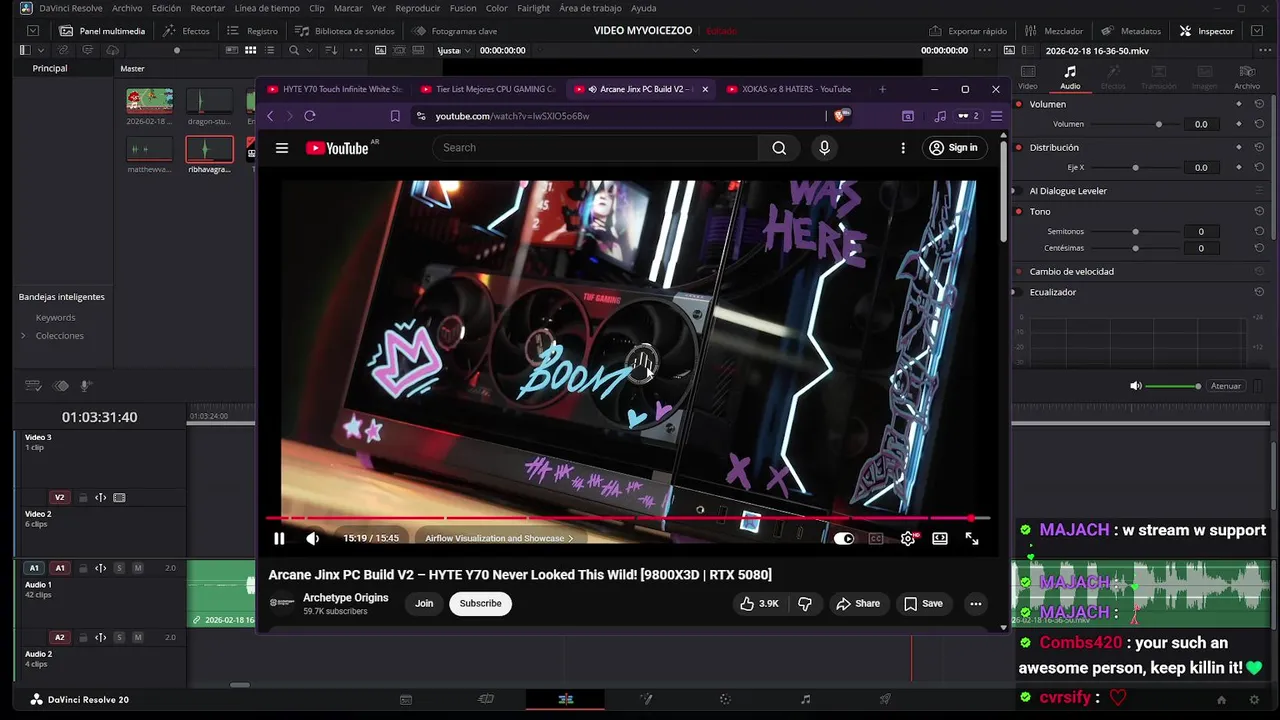This screenshot has width=1280, height=720.
Task: Select the Audio tab in the Inspector
Action: click(x=1070, y=77)
